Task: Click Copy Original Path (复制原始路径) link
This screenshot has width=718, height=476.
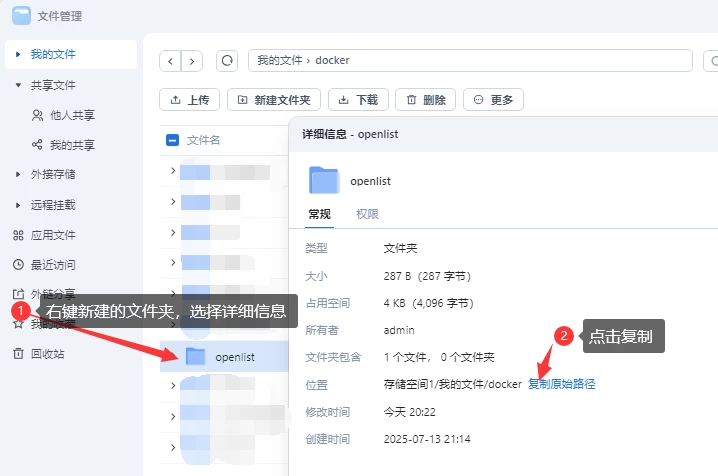Action: pos(562,384)
